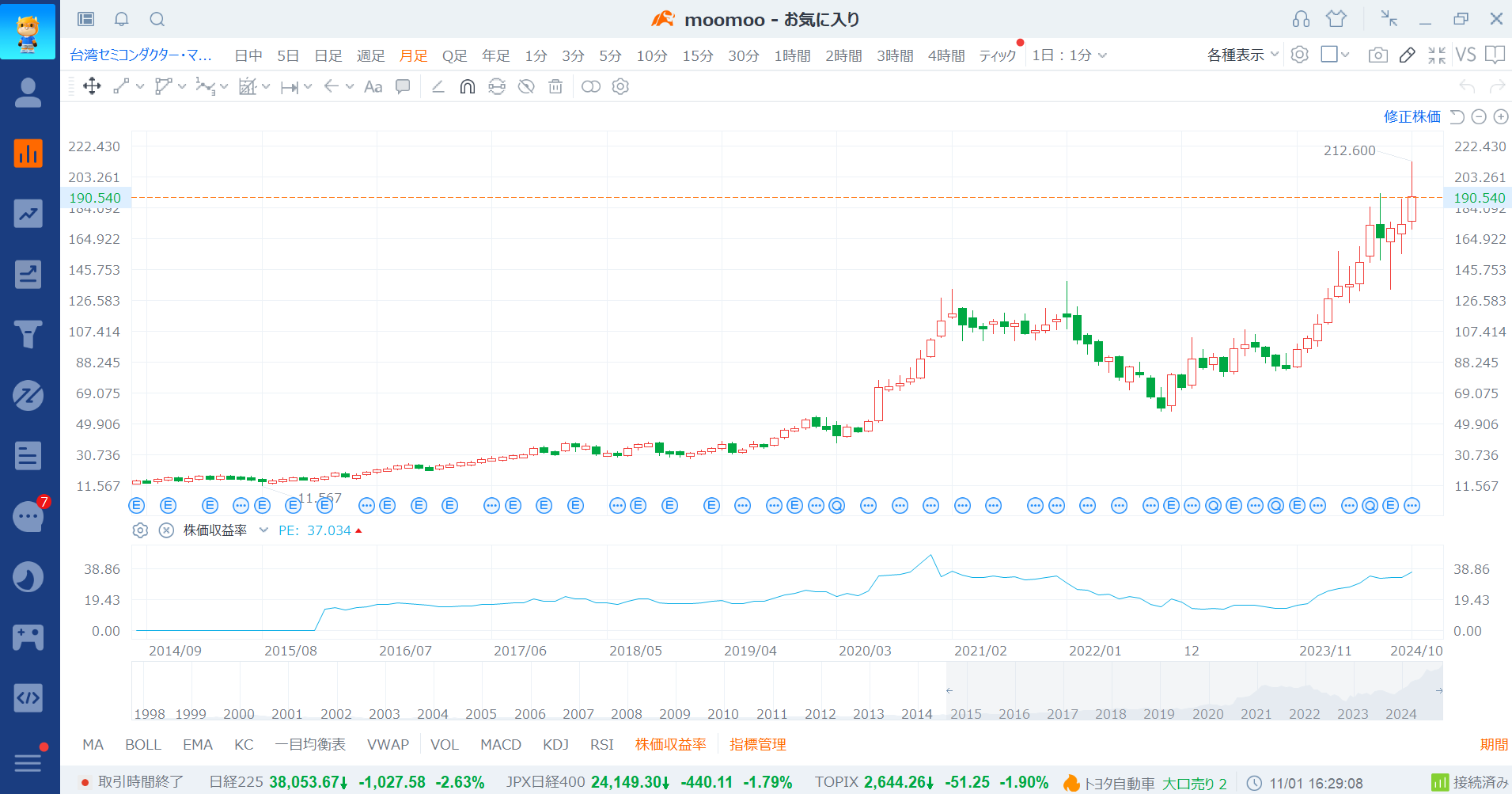The height and width of the screenshot is (794, 1512).
Task: Click the notification bell icon
Action: click(121, 19)
